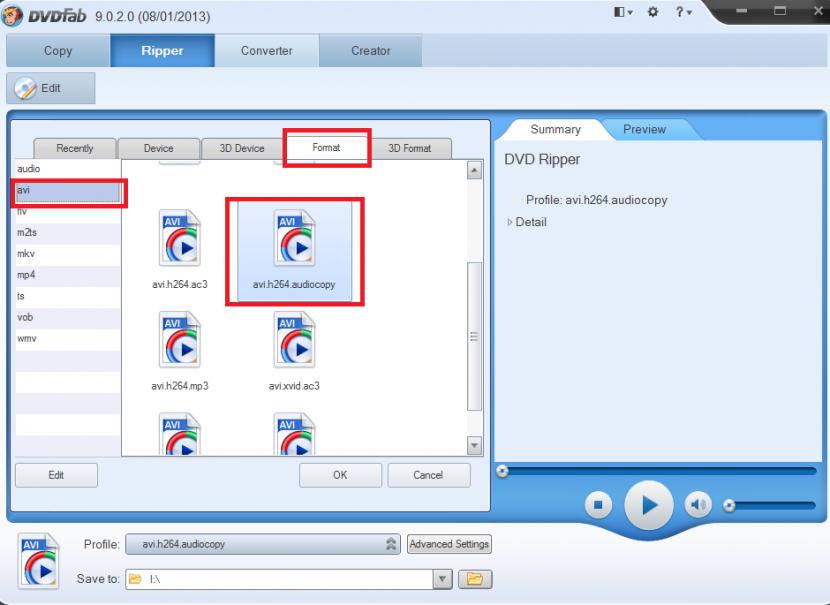Click the Save to path field
This screenshot has width=830, height=605.
coord(279,579)
